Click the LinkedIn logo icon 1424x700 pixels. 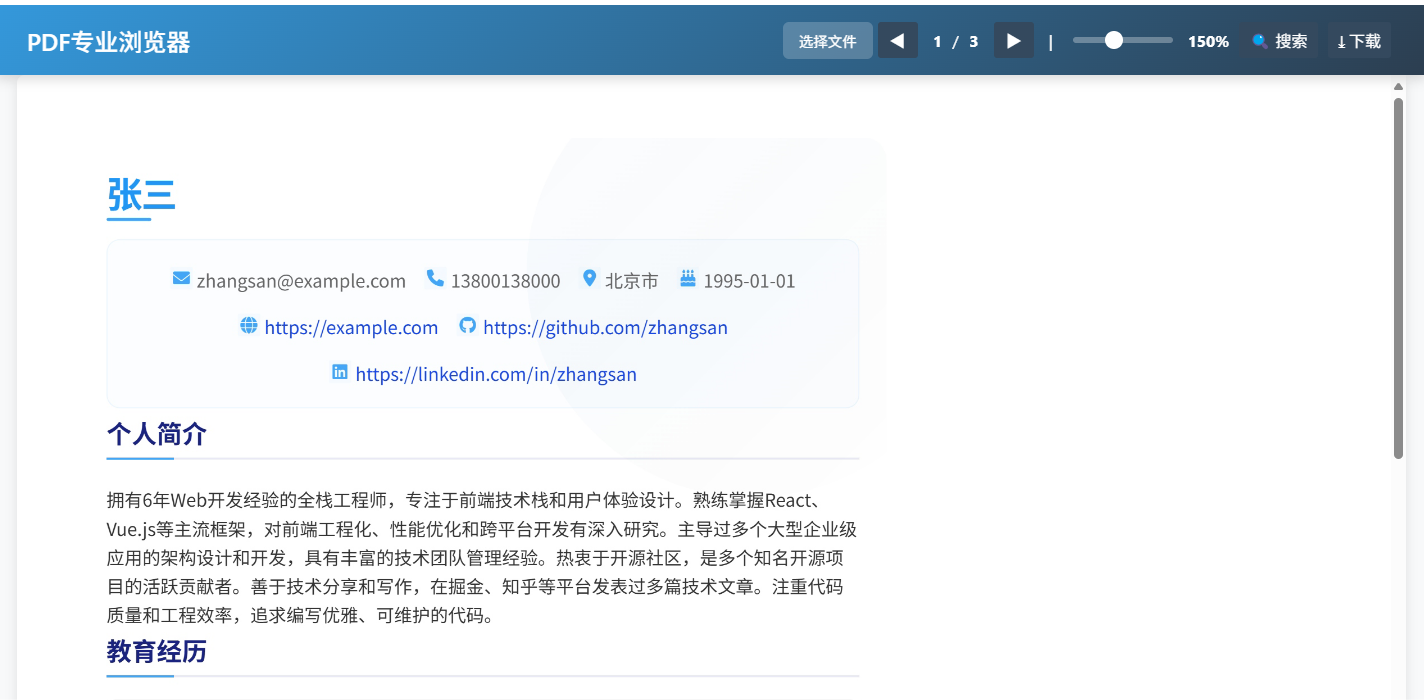click(x=340, y=372)
